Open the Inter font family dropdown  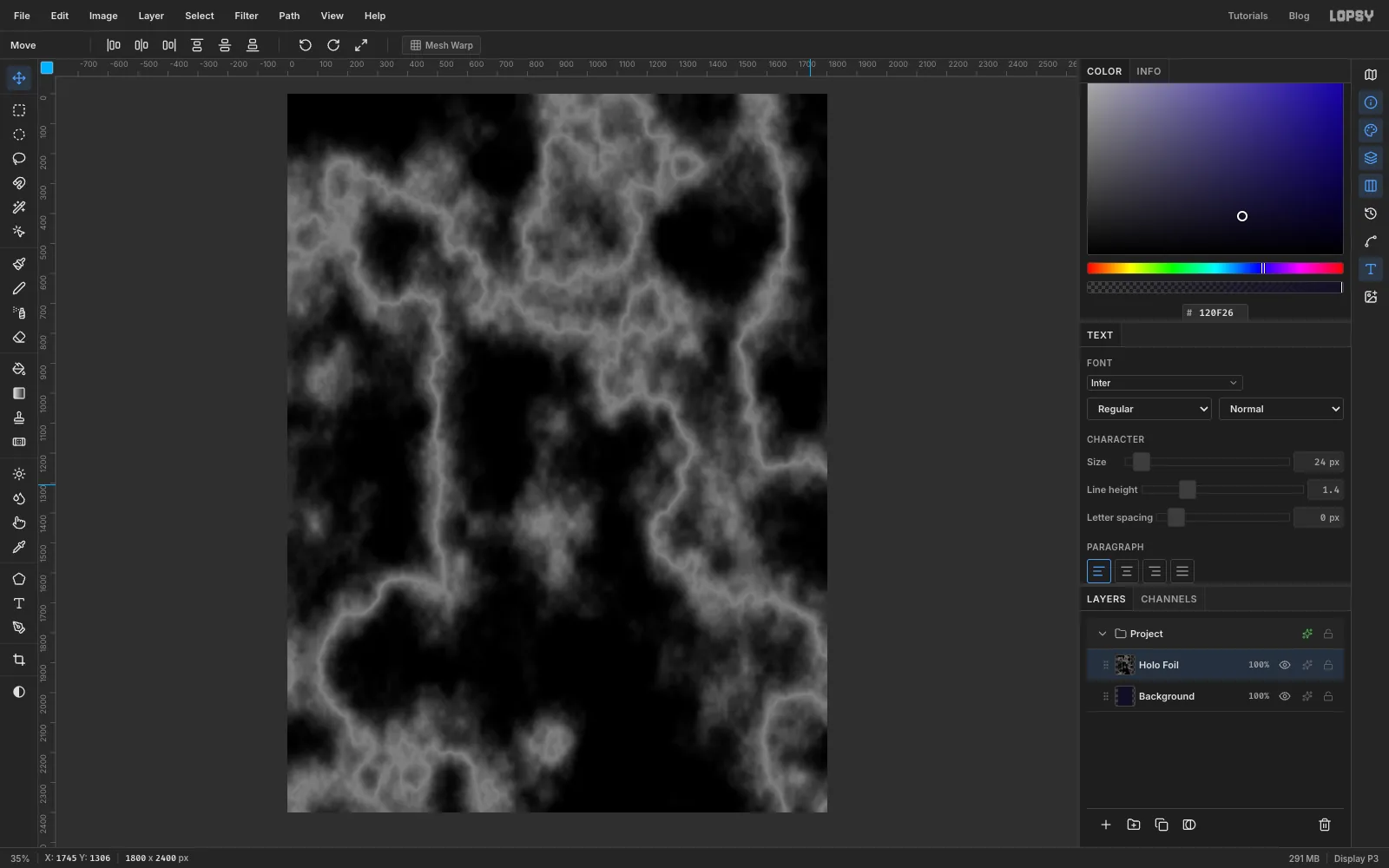pyautogui.click(x=1164, y=383)
